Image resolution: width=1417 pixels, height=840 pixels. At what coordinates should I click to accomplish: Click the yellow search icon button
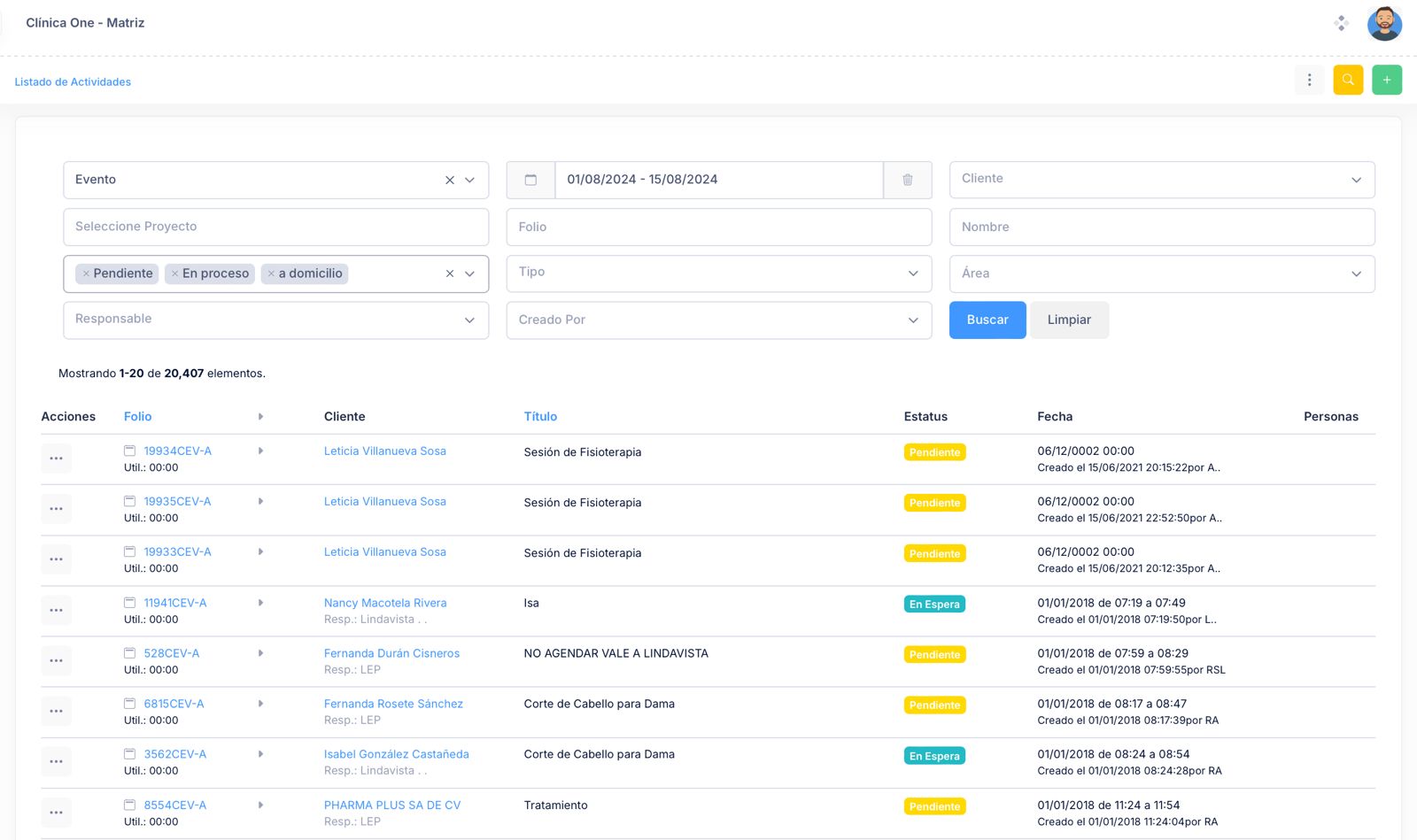tap(1347, 81)
